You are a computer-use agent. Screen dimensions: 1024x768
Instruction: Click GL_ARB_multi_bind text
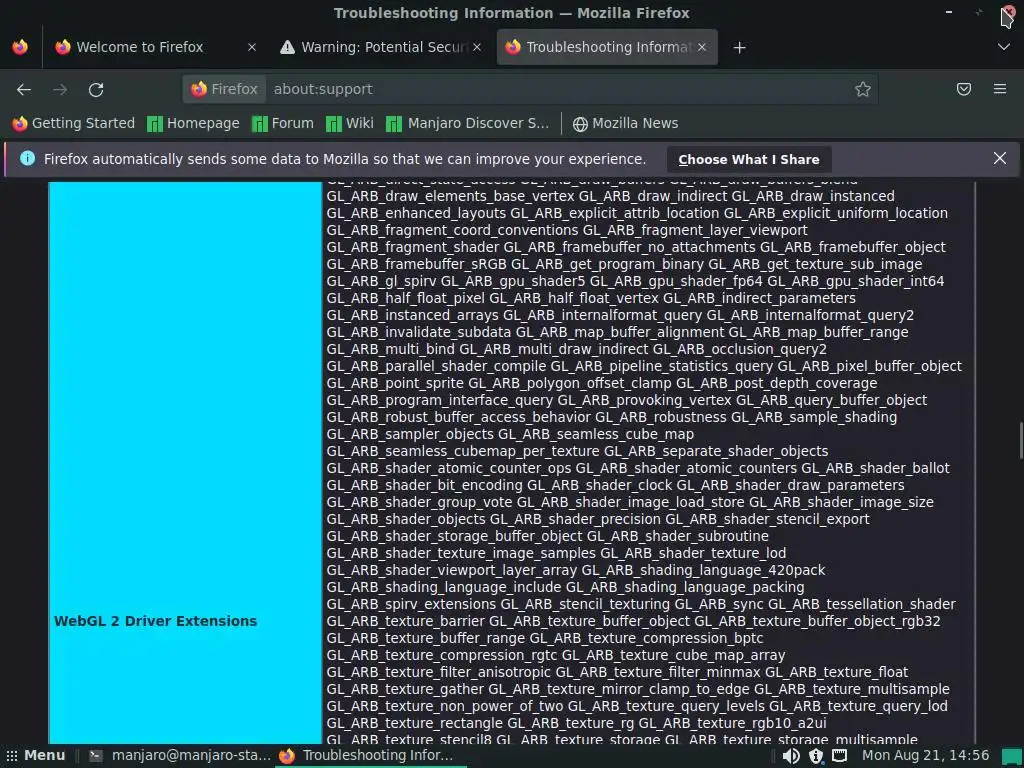click(391, 349)
